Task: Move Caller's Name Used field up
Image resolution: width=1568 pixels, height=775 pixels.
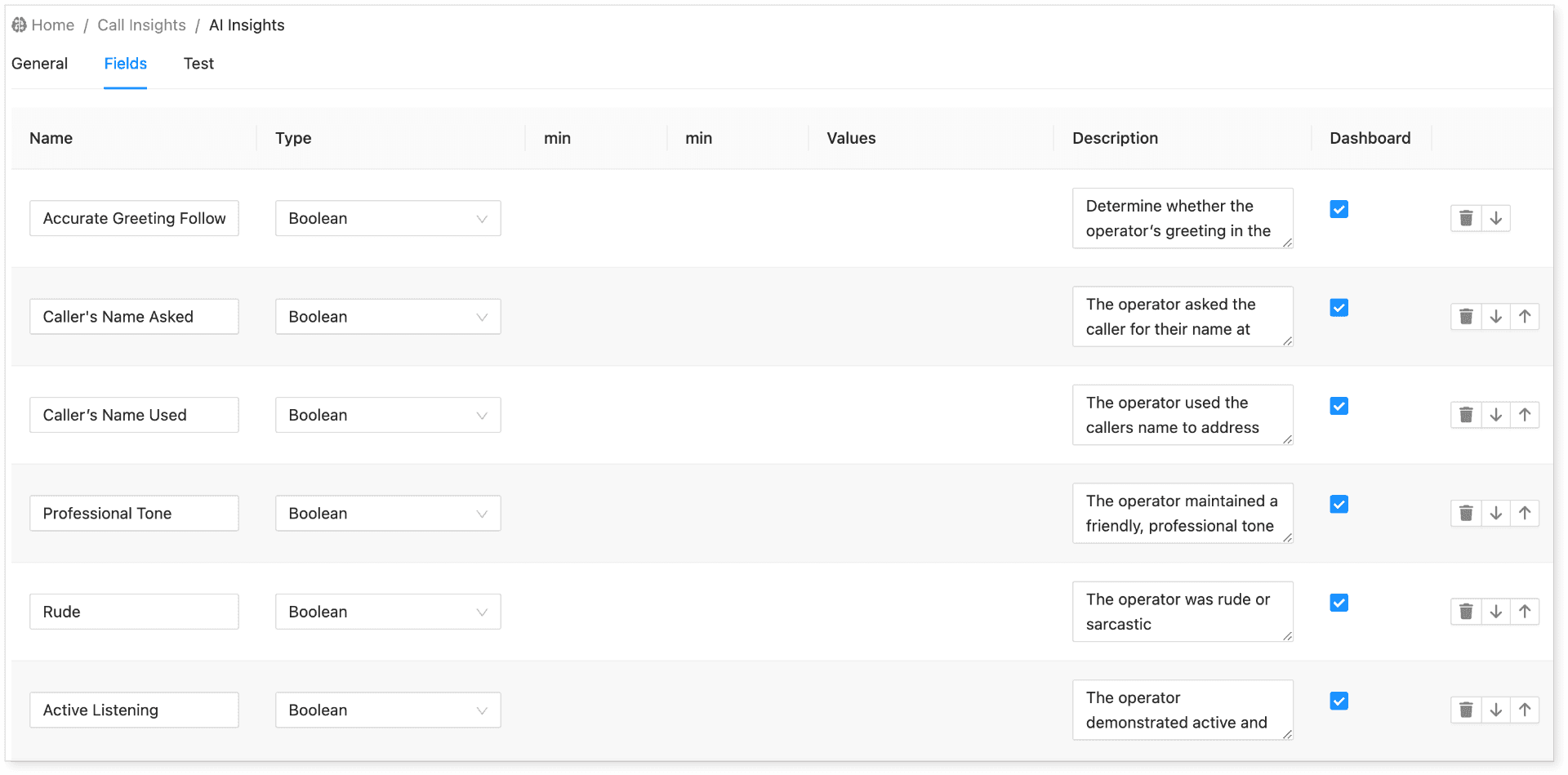Action: 1525,415
